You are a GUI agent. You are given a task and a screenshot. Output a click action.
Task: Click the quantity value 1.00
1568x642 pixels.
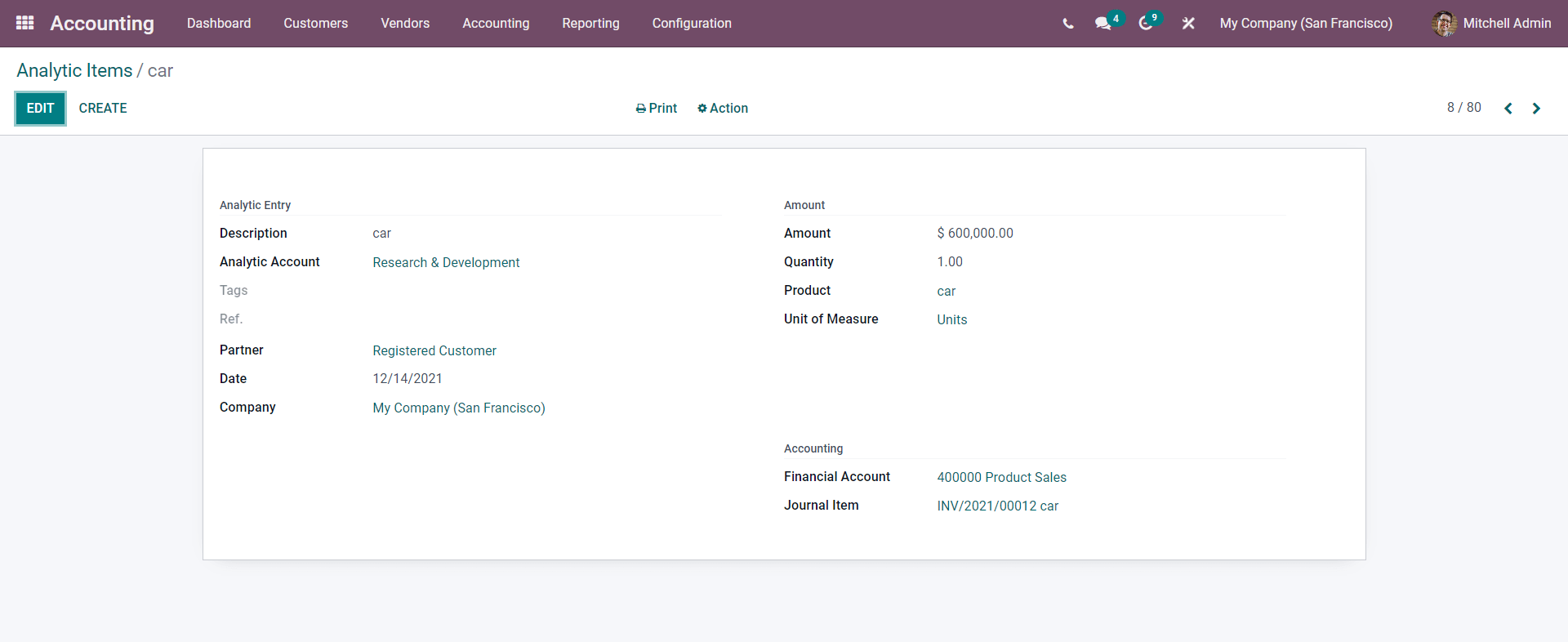(x=950, y=261)
